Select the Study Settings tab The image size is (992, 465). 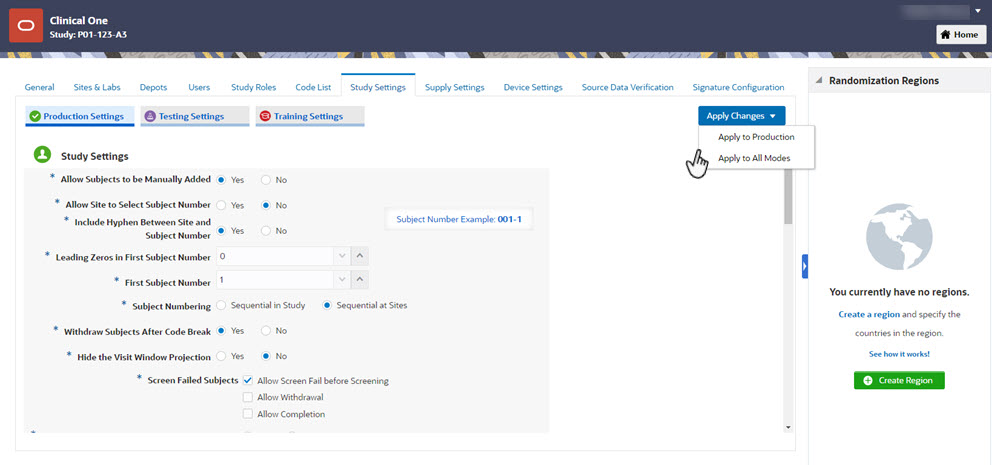pos(378,87)
